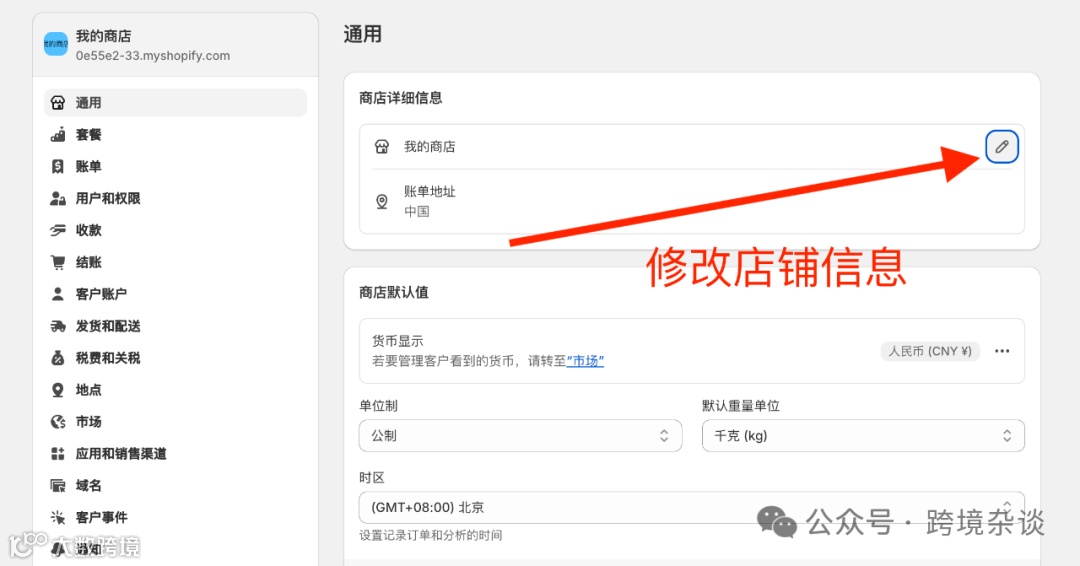1080x566 pixels.
Task: Click the 客户账户 person icon
Action: 58,294
